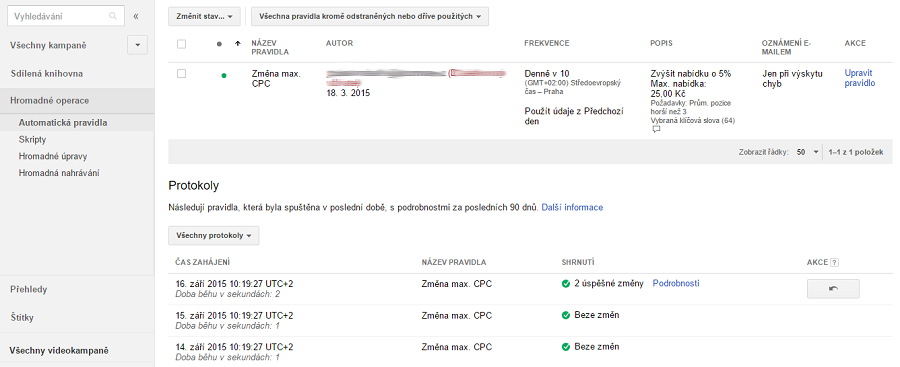
Task: Tick the select-all checkbox in the table header
Action: pos(181,44)
